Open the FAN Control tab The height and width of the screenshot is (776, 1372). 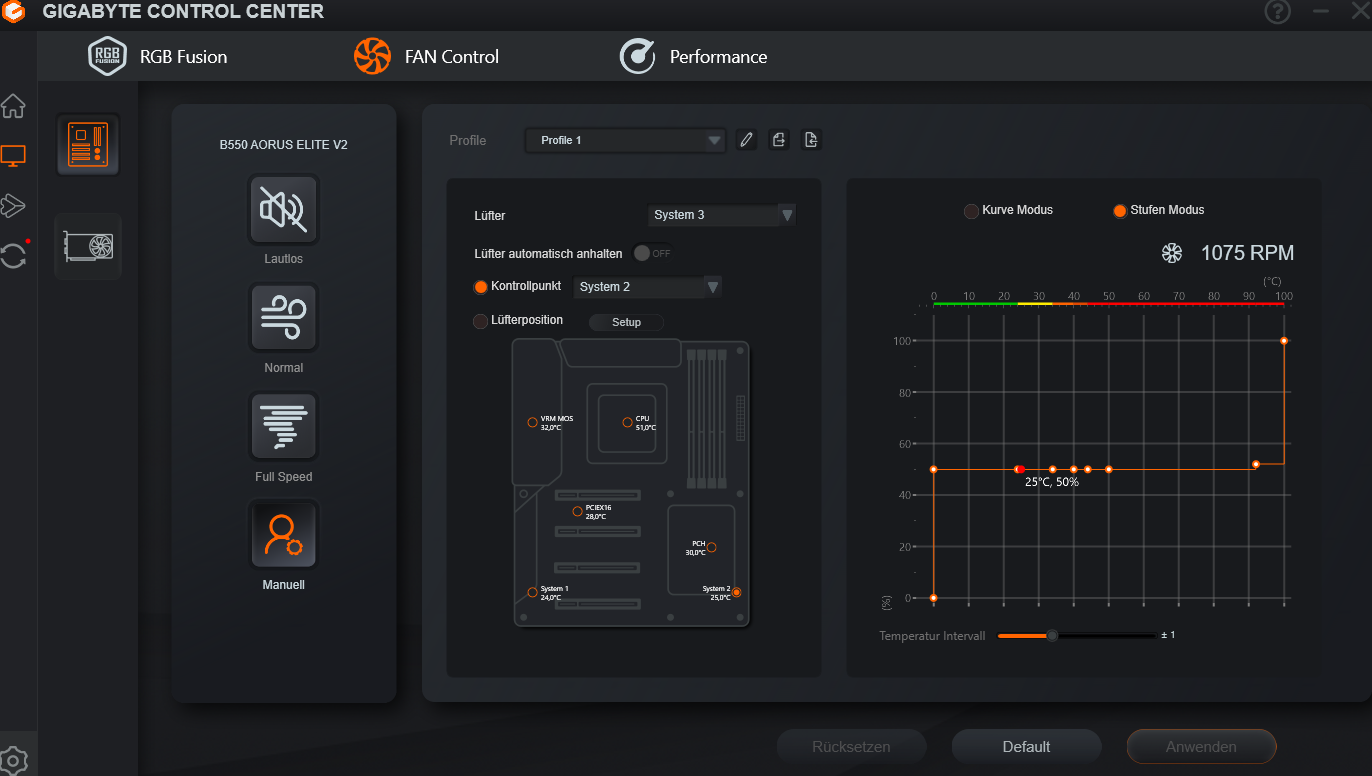pyautogui.click(x=426, y=56)
